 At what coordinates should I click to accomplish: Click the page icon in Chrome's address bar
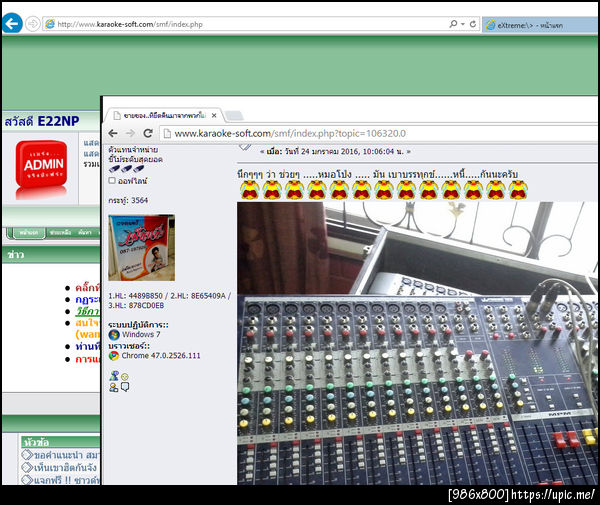coord(167,134)
